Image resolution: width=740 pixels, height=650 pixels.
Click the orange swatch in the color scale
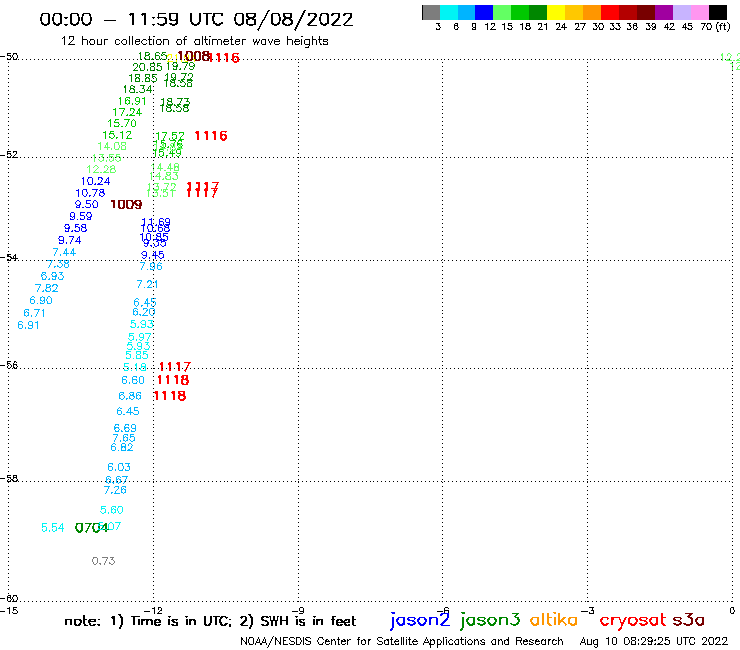coord(592,12)
